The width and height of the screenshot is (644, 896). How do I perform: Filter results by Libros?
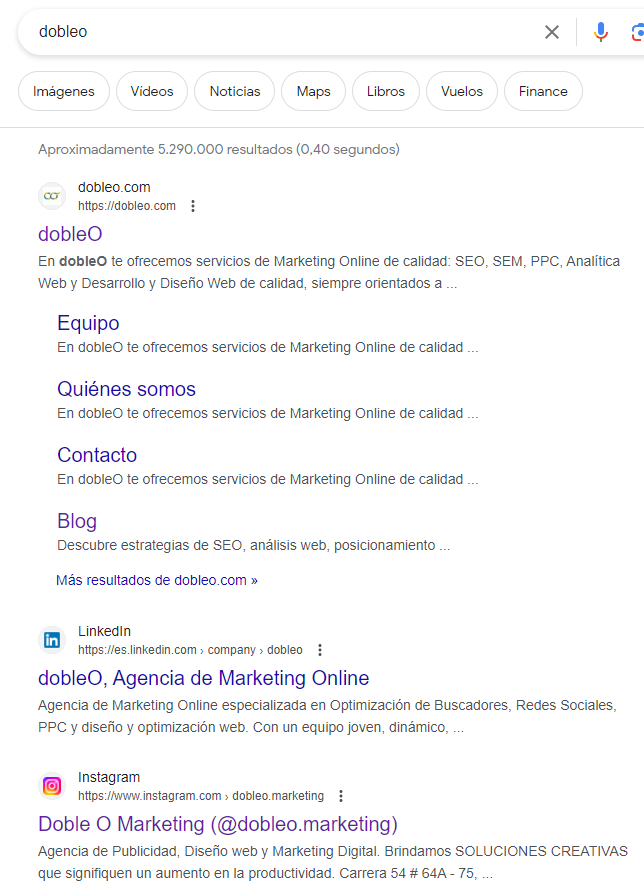[386, 91]
